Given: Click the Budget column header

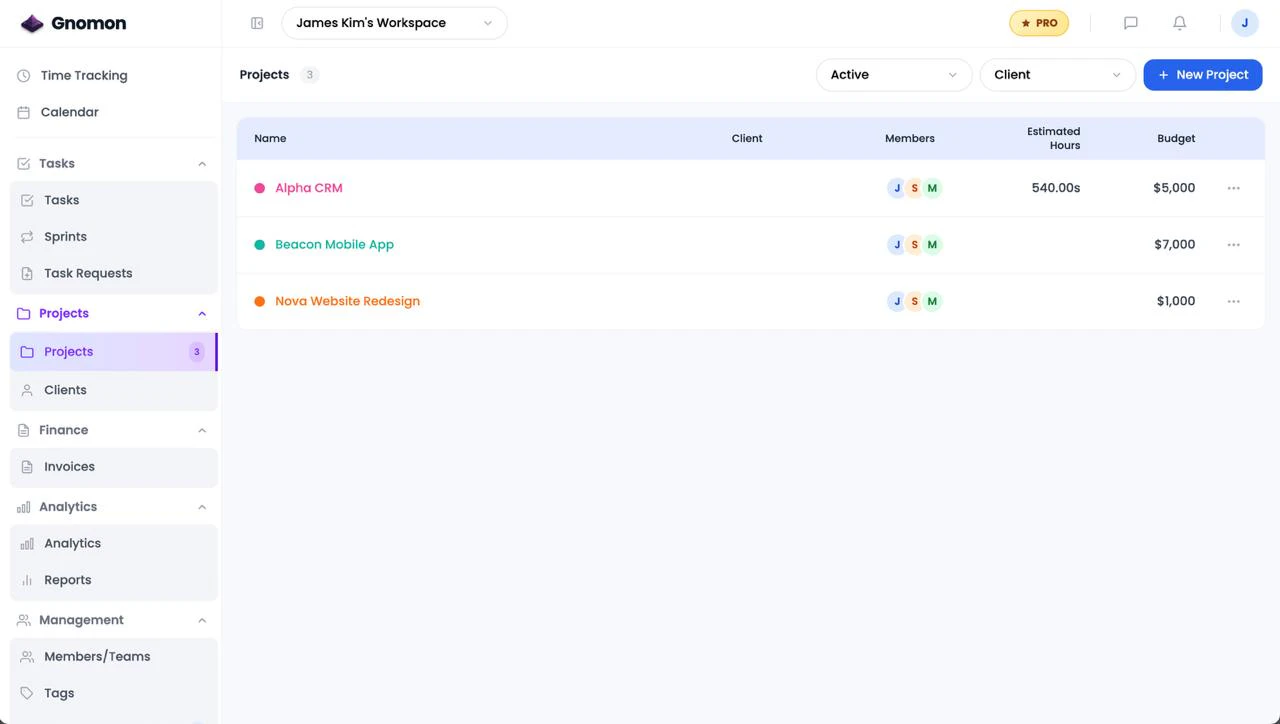Looking at the screenshot, I should (1176, 138).
